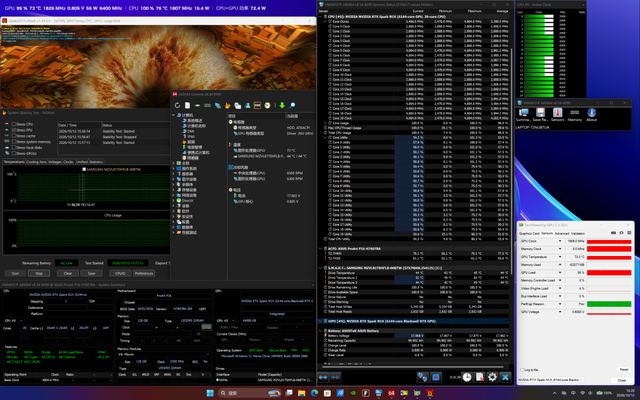The image size is (640, 400).
Task: Click GPU-Z screenshot camera icon
Action: 613,233
